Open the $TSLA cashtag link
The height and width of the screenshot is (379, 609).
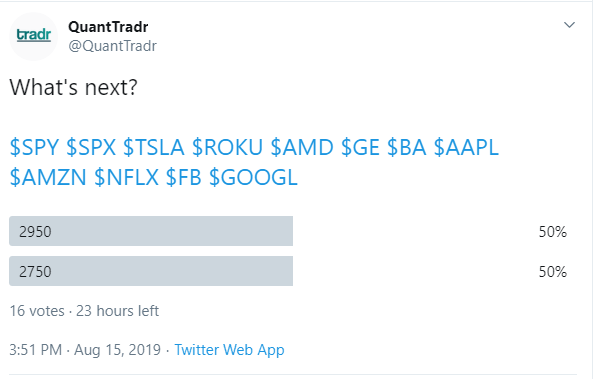pyautogui.click(x=153, y=148)
